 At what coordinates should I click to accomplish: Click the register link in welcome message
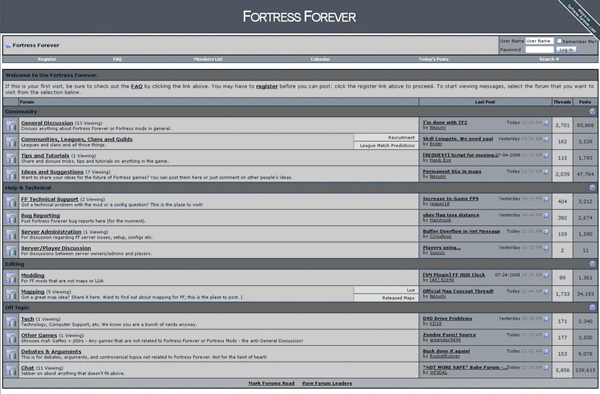pyautogui.click(x=267, y=86)
